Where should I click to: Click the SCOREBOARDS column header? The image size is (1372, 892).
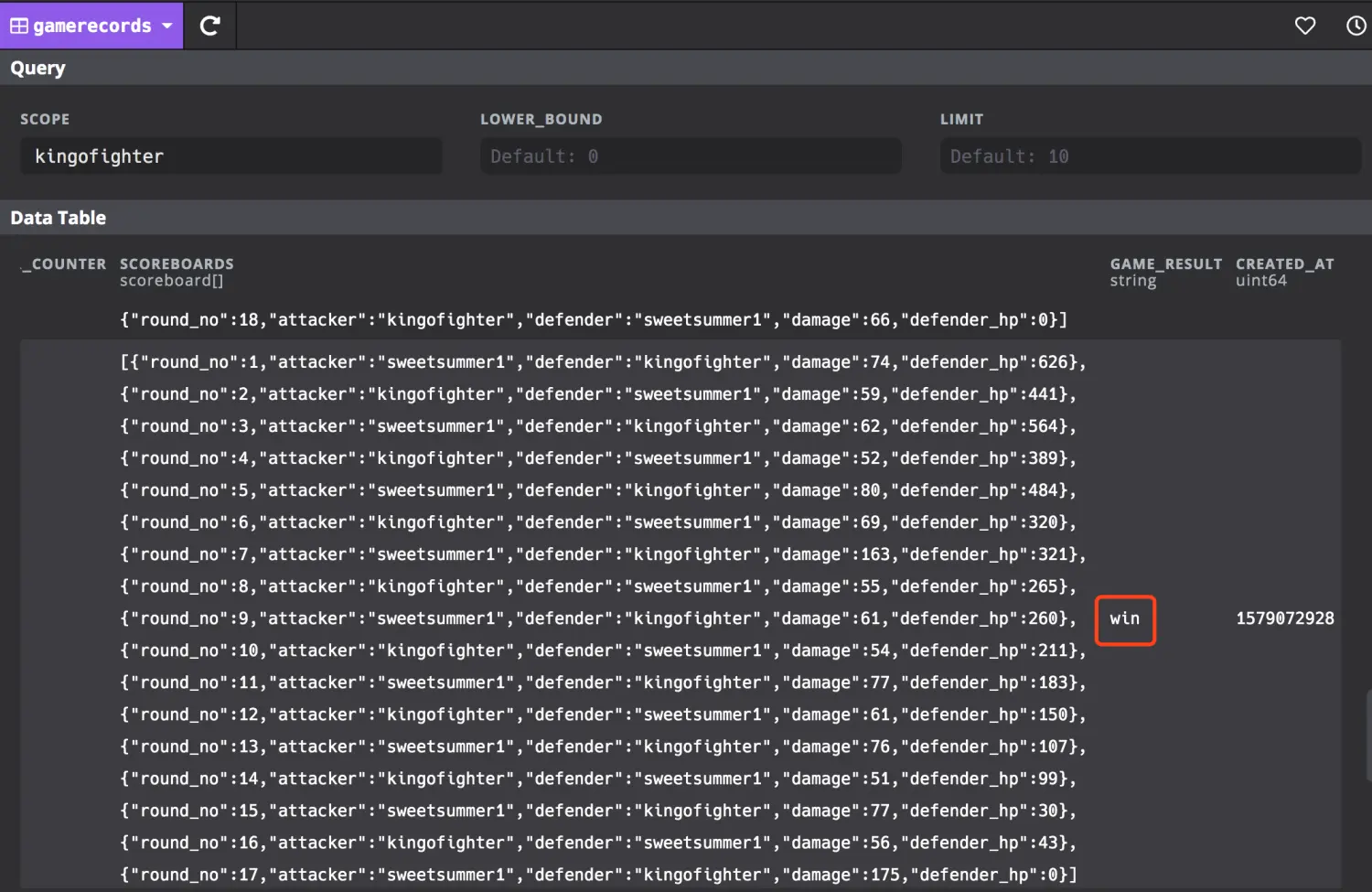[177, 264]
